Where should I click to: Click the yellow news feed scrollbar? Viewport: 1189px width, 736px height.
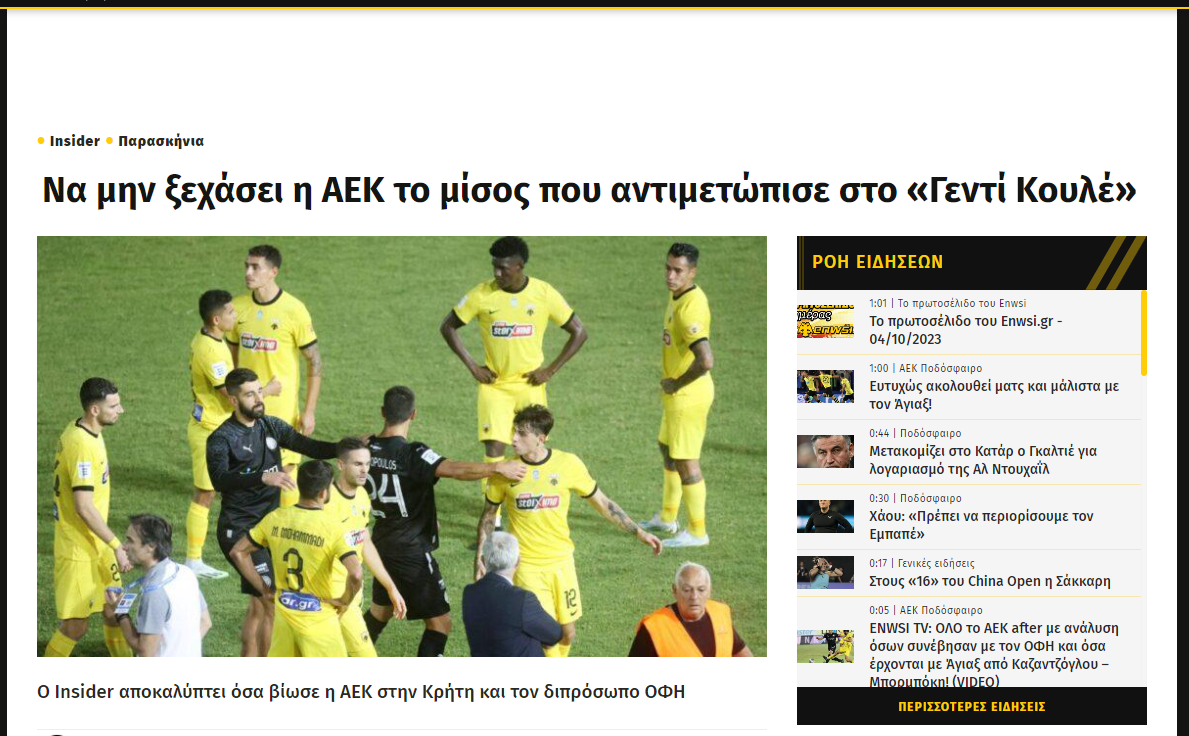[1144, 332]
